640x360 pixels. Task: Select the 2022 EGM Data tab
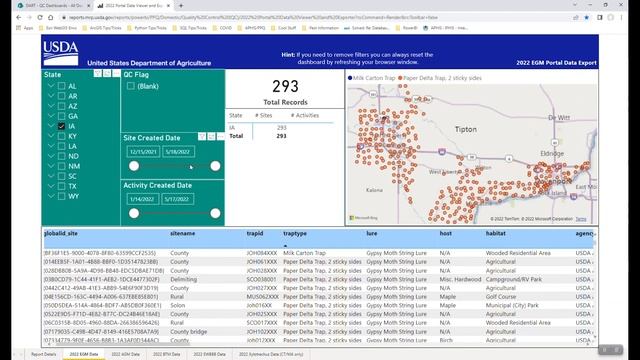pyautogui.click(x=84, y=354)
